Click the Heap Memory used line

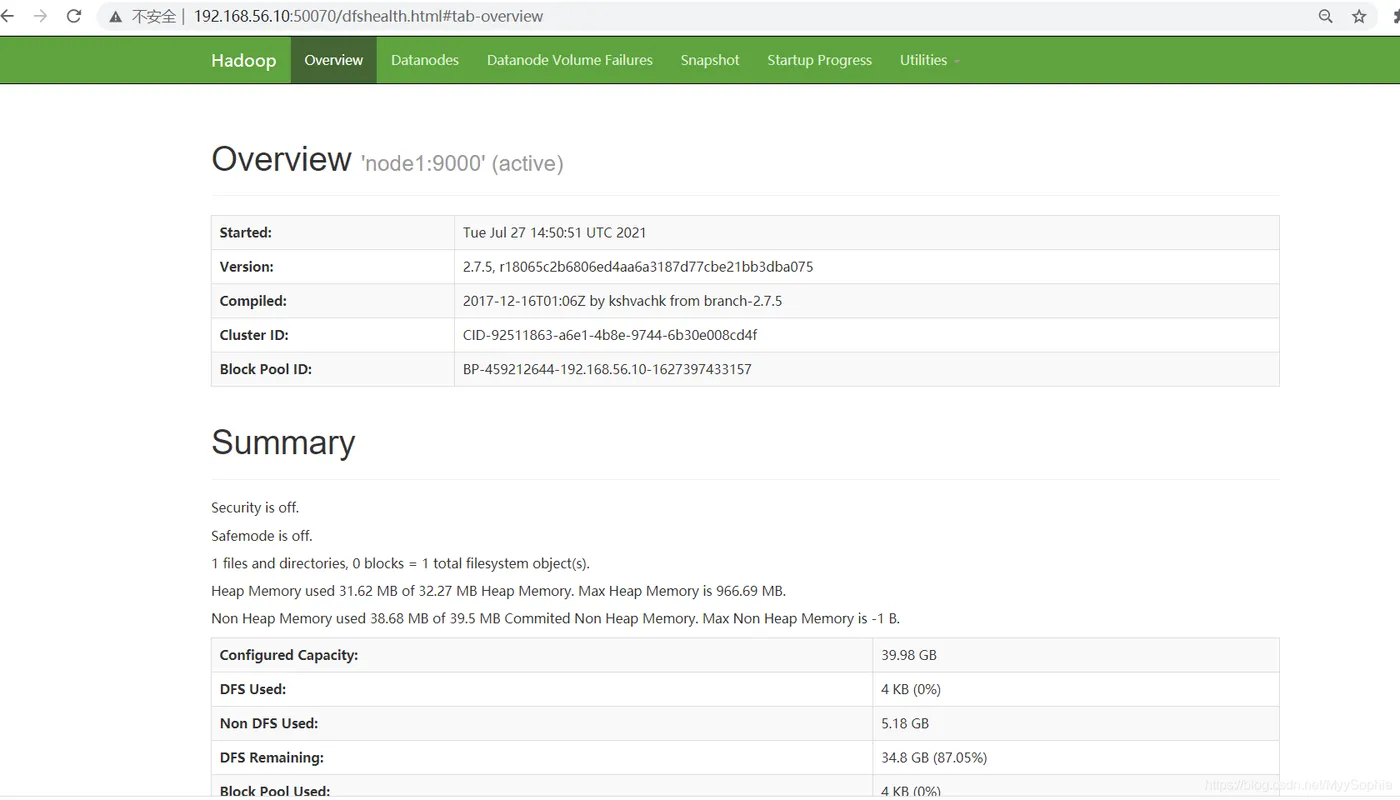[499, 591]
